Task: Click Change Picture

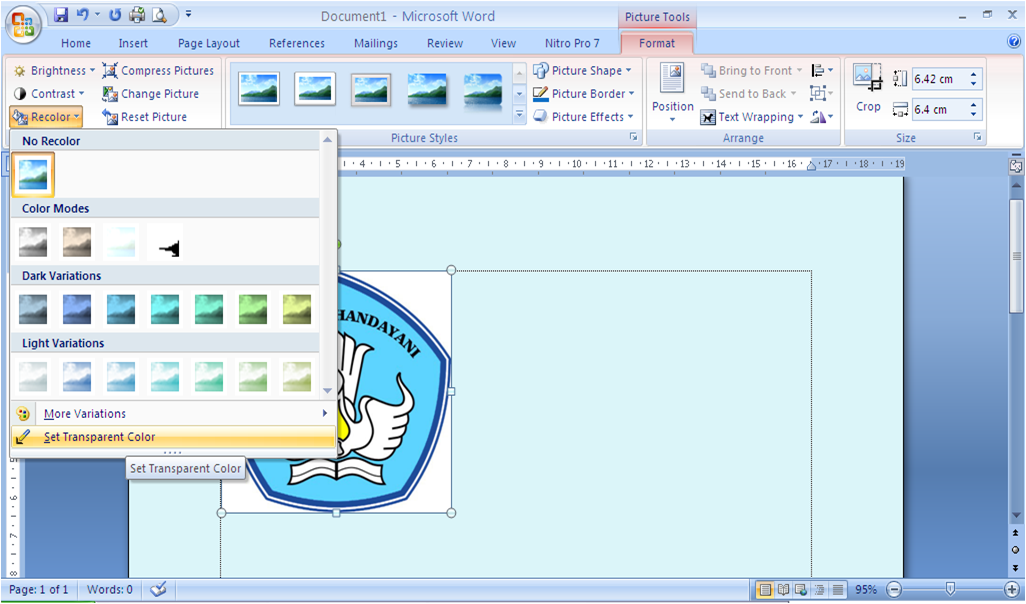Action: [151, 94]
